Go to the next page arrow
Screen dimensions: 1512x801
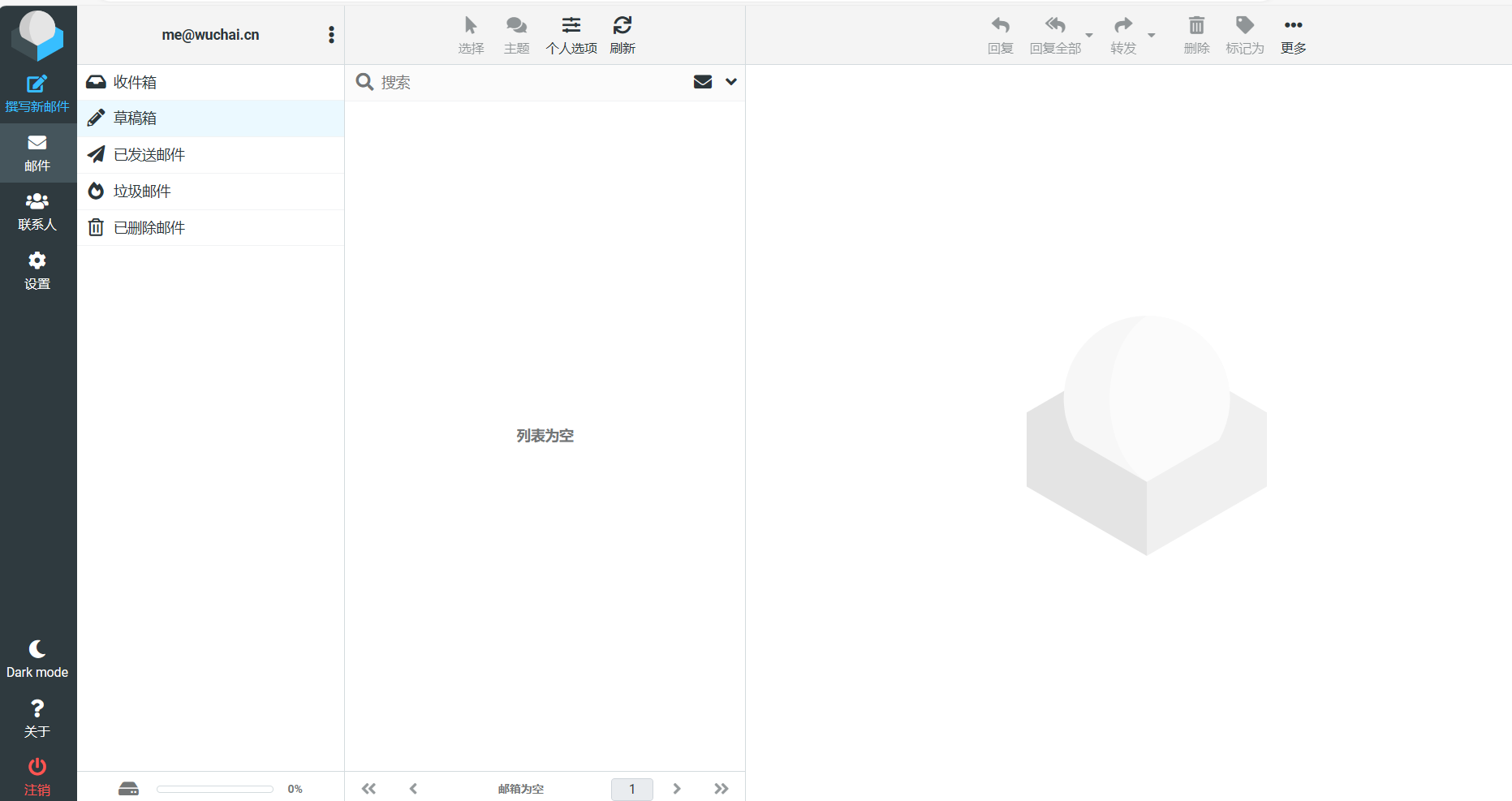coord(677,789)
